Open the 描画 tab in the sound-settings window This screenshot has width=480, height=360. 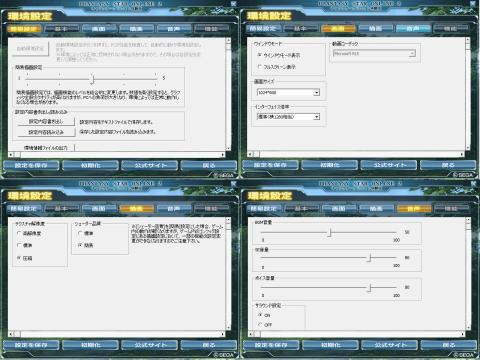(x=376, y=209)
